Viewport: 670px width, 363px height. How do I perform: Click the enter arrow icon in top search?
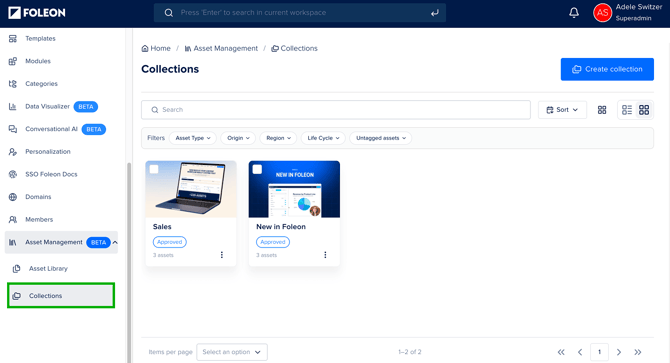tap(435, 13)
